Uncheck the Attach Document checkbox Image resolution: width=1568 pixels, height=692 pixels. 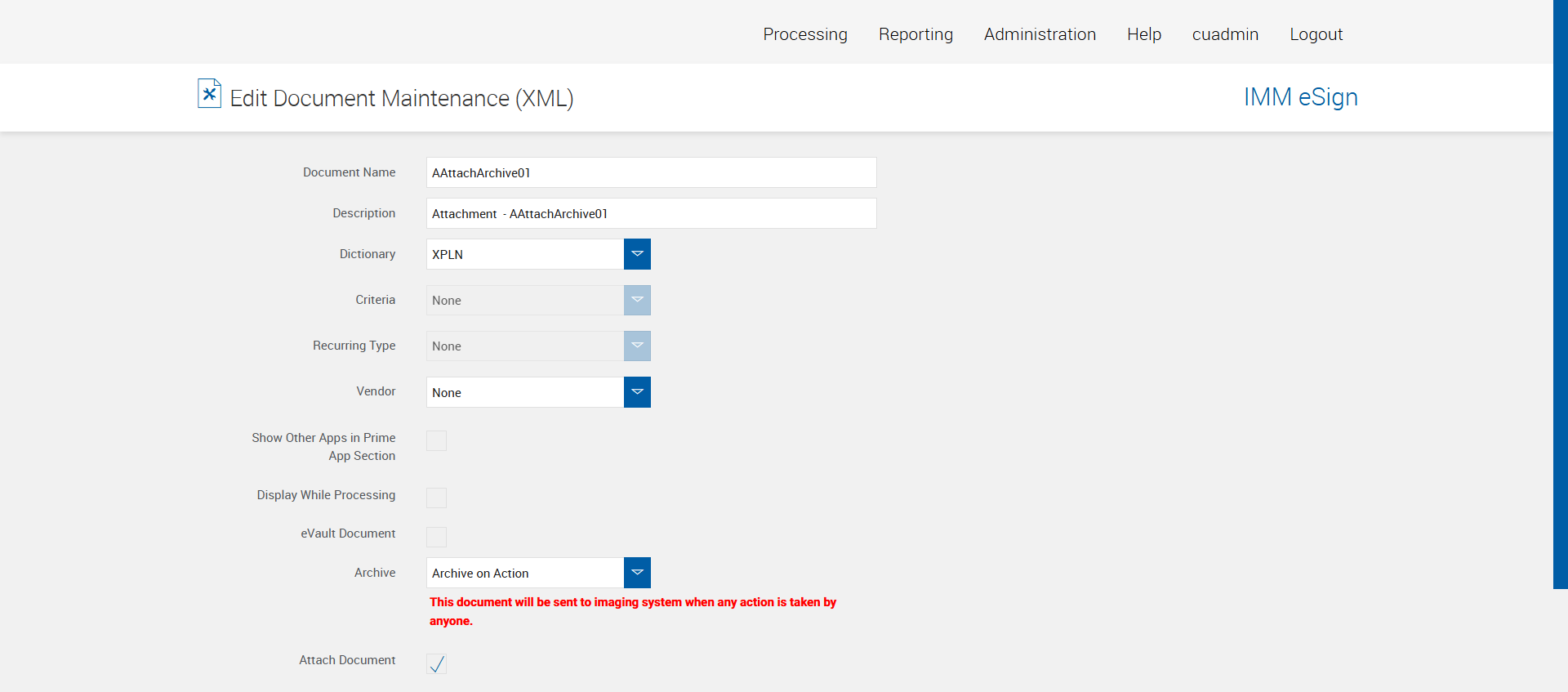point(437,663)
